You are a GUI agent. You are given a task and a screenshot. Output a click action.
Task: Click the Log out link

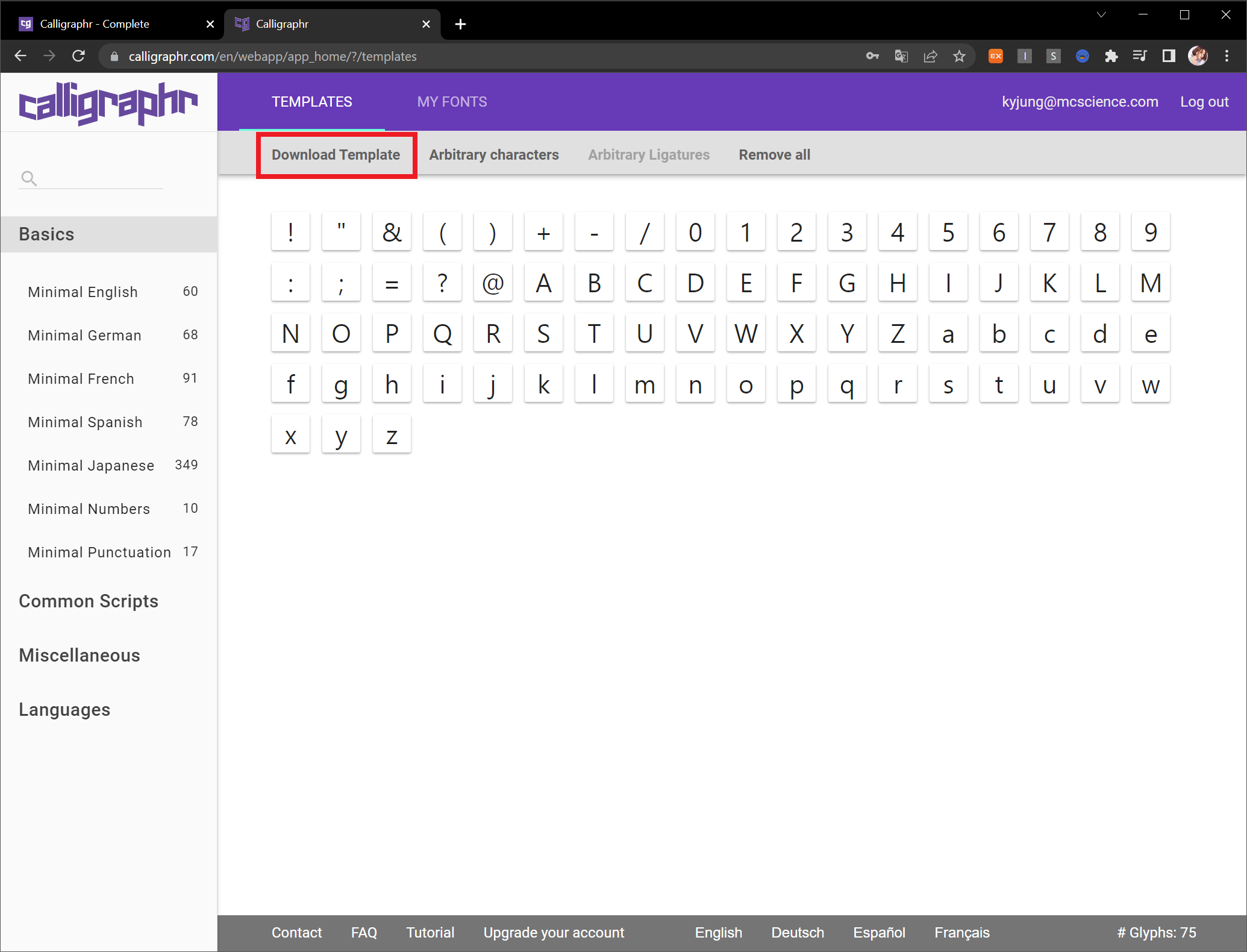click(x=1204, y=102)
